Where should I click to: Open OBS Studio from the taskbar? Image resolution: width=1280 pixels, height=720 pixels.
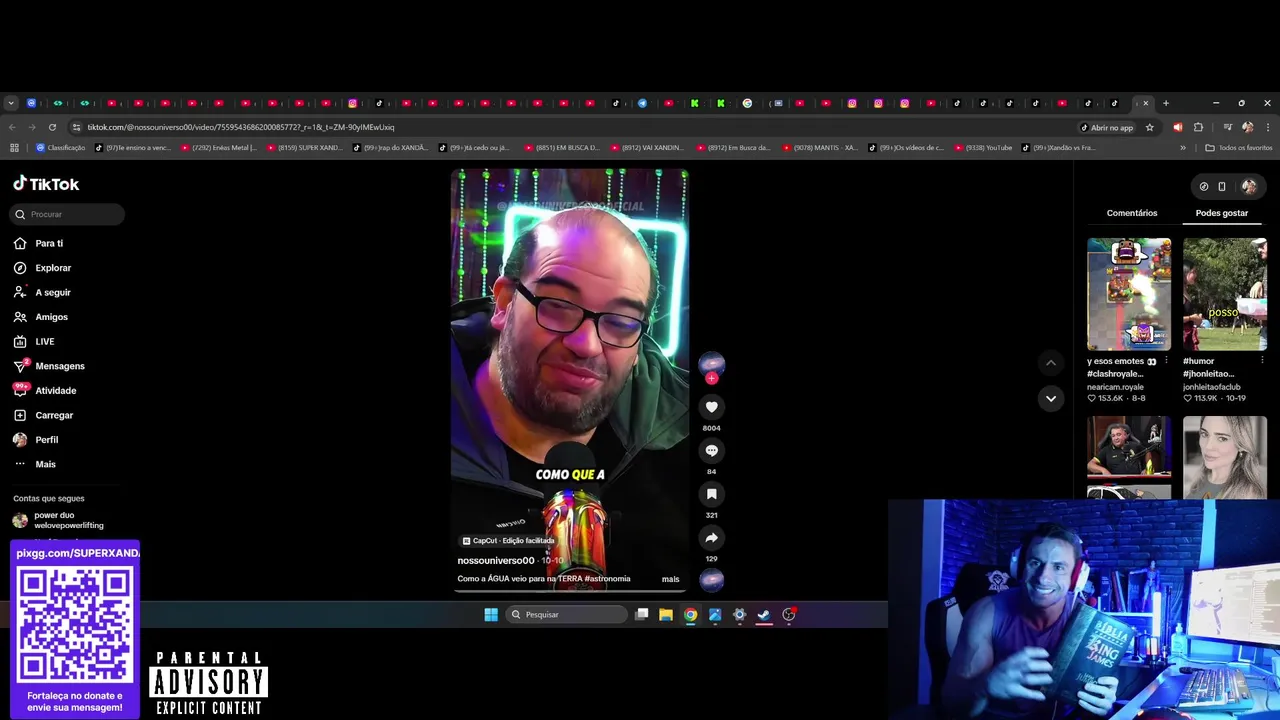[x=789, y=615]
